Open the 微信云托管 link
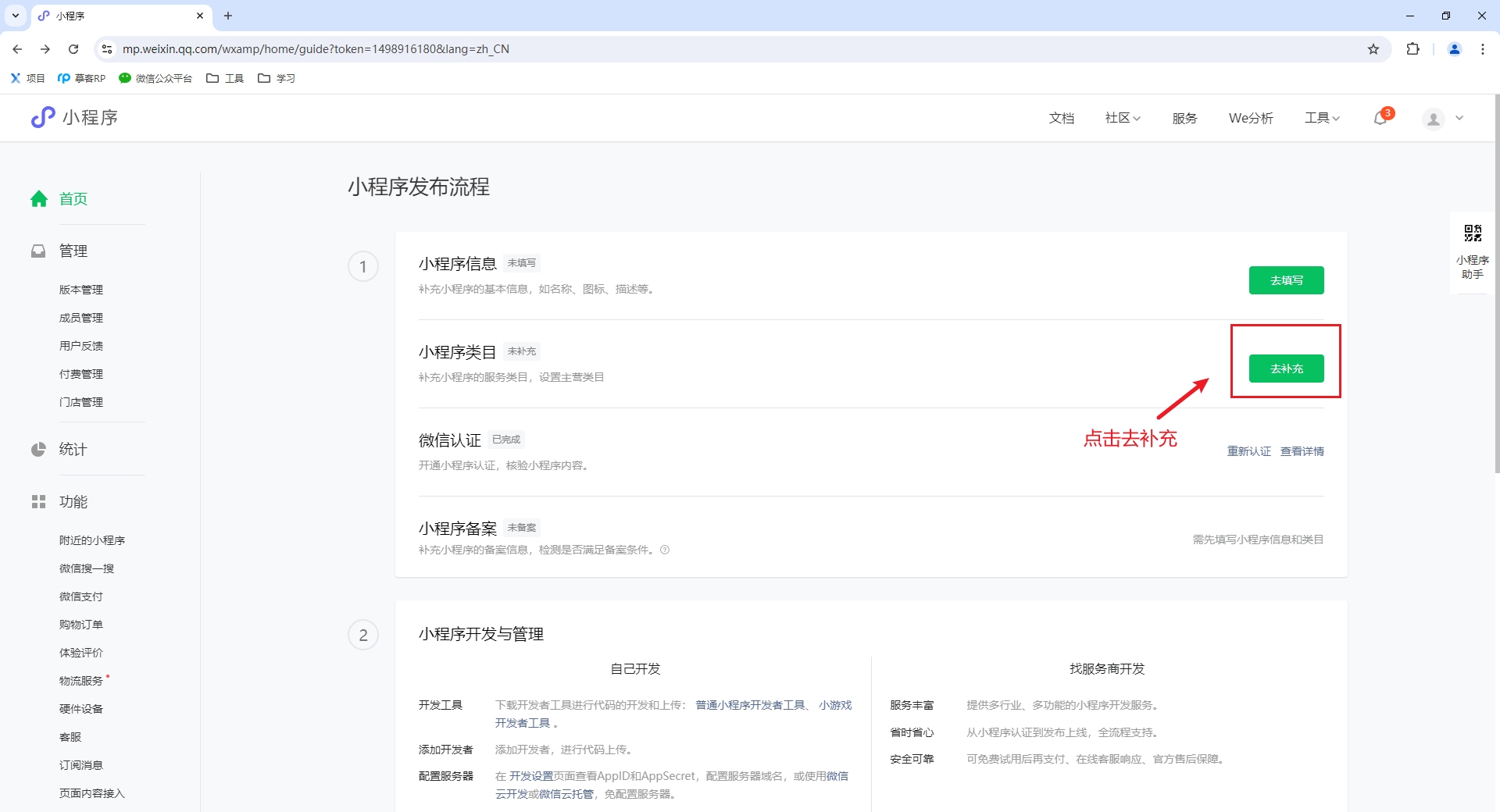 [x=566, y=794]
